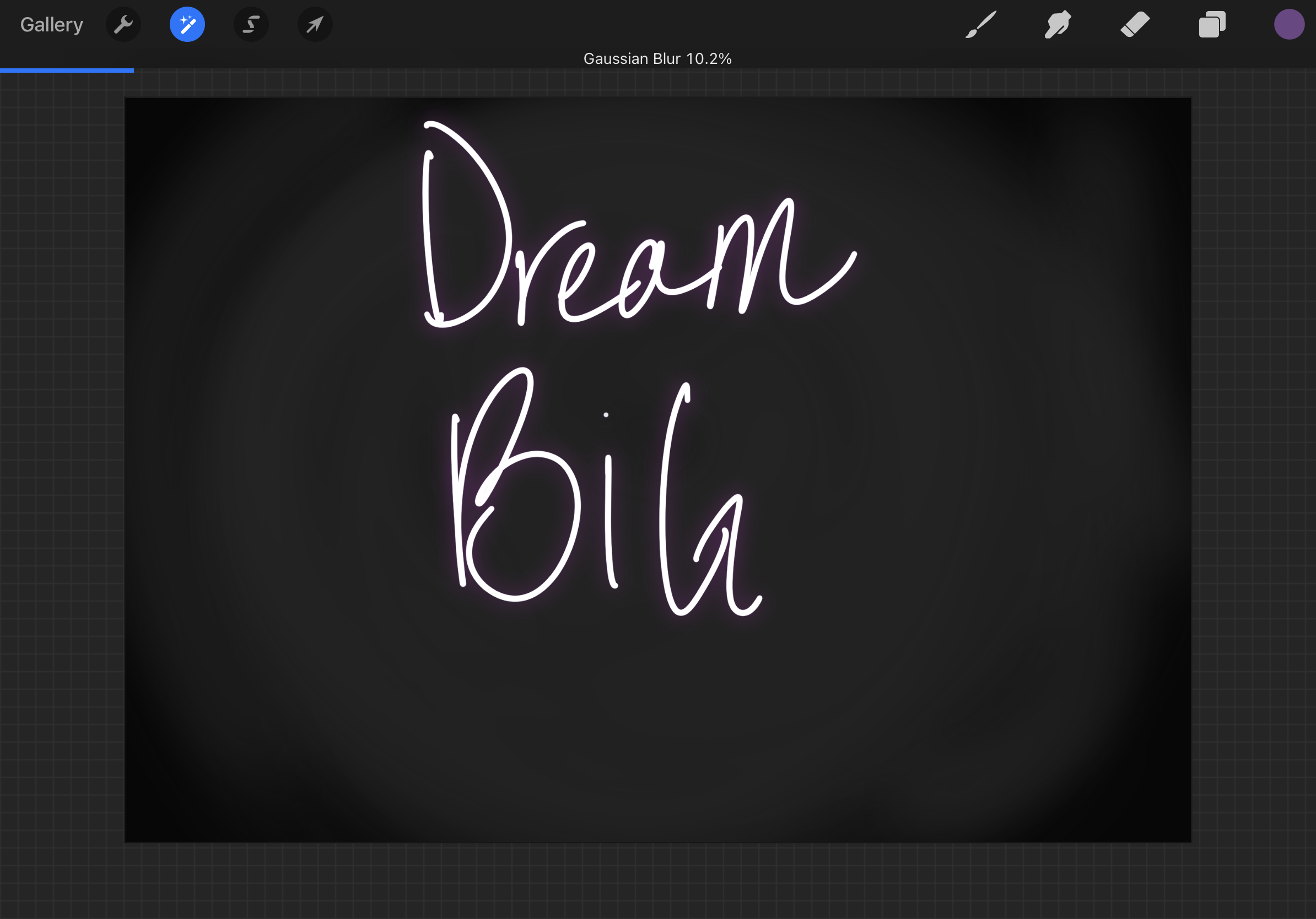Open the Adjustments magic wand menu
1316x919 pixels.
187,25
